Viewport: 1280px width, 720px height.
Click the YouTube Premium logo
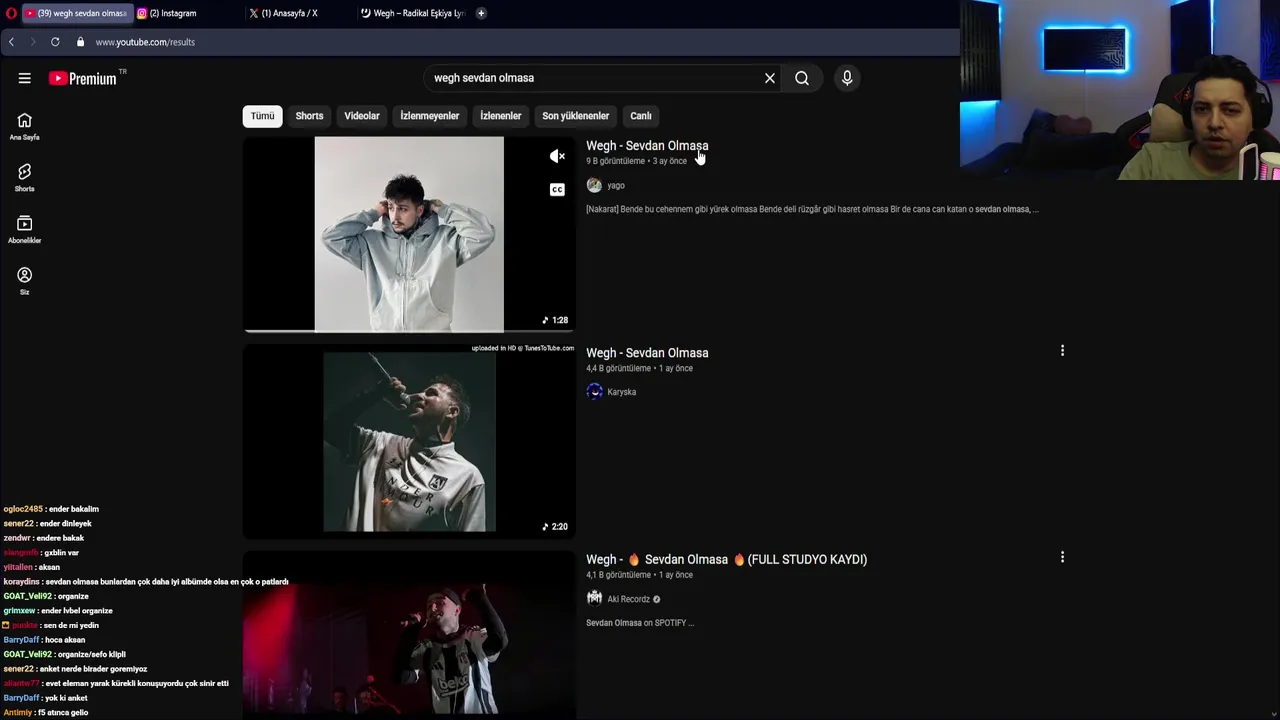[83, 78]
